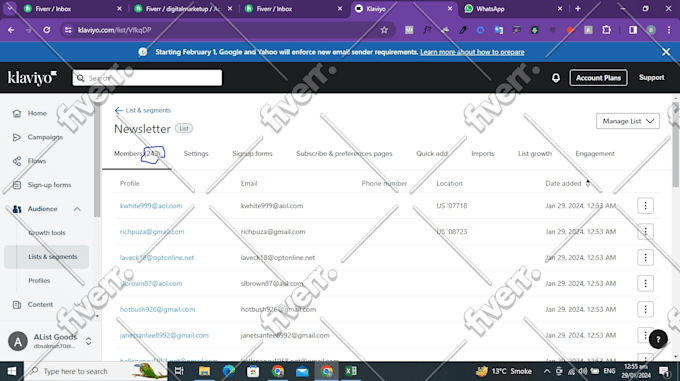
Task: Switch to Fiverr digitalmarketup browser tab
Action: (183, 9)
